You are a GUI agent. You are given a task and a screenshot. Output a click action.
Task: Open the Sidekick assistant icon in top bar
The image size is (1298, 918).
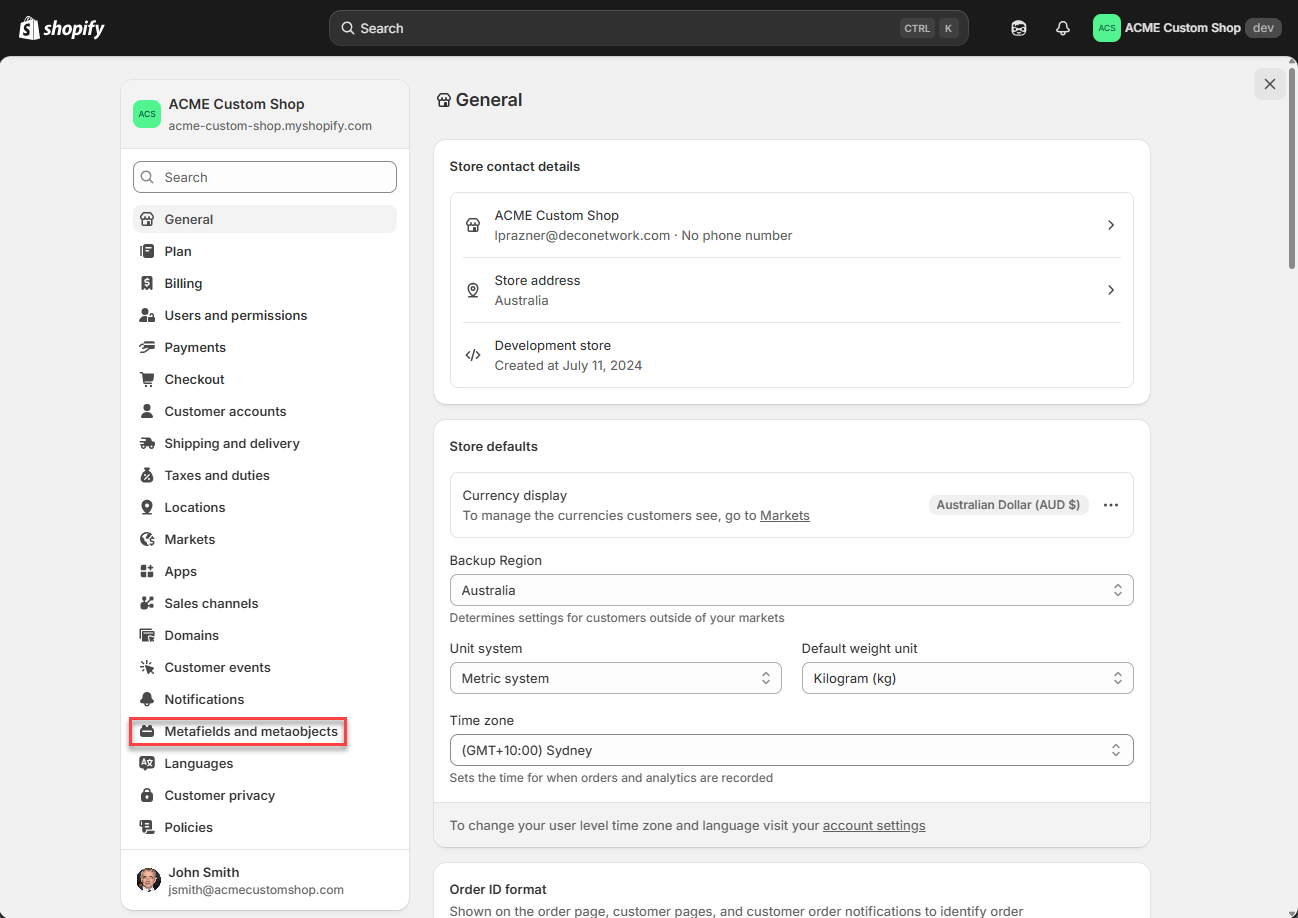click(1019, 28)
